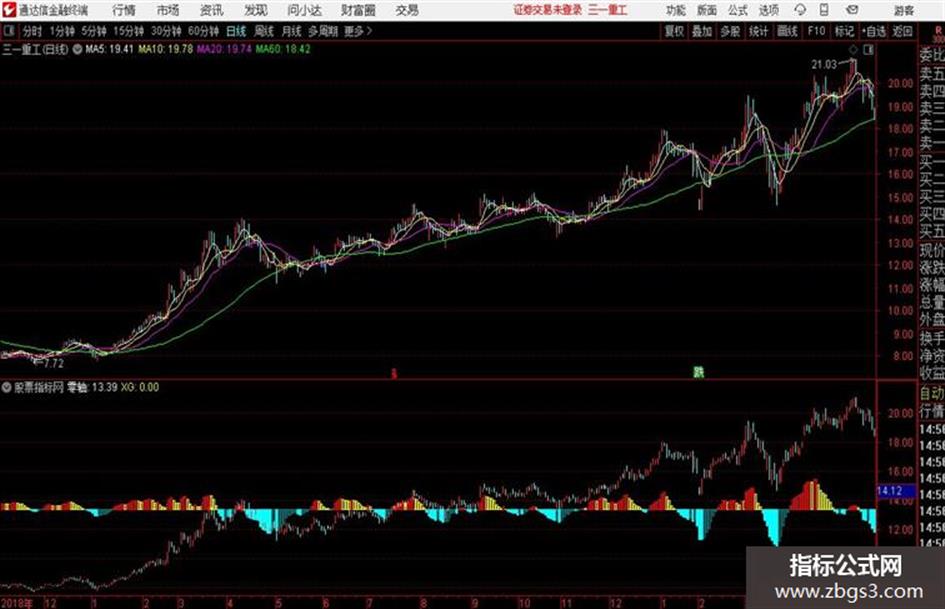Click the 7.72 low price label

[54, 364]
